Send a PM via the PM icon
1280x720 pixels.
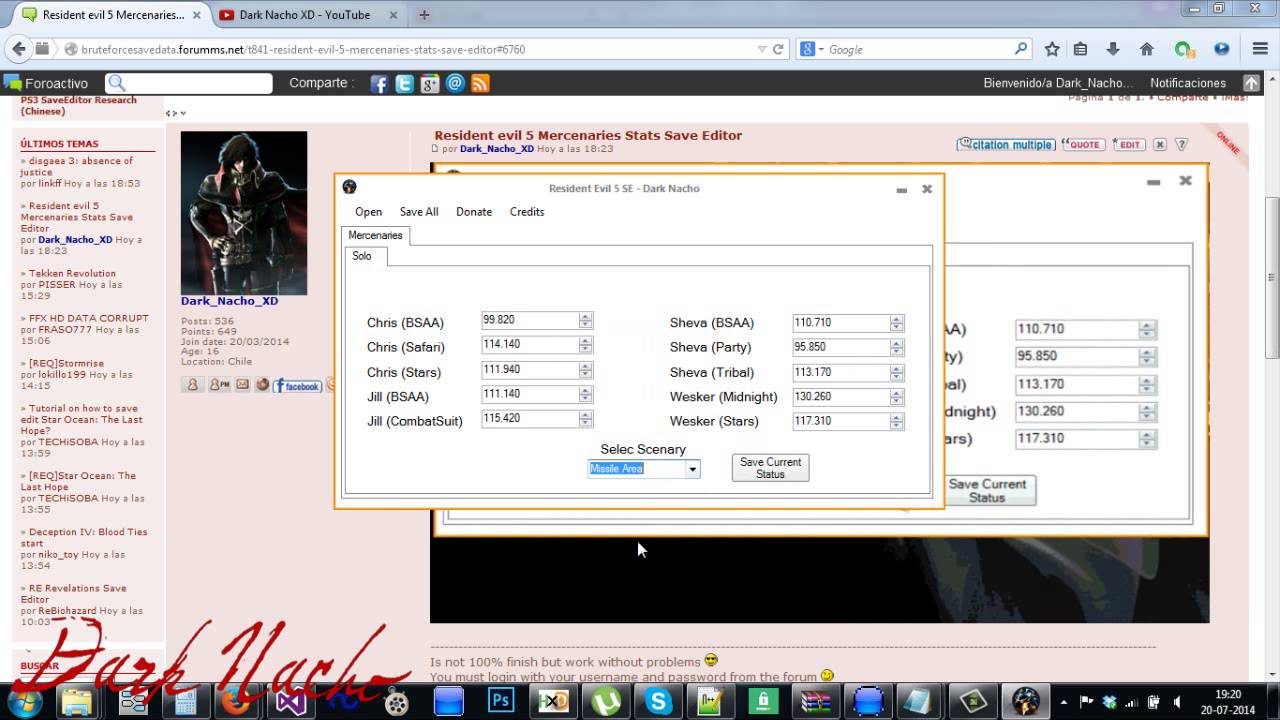pos(219,384)
